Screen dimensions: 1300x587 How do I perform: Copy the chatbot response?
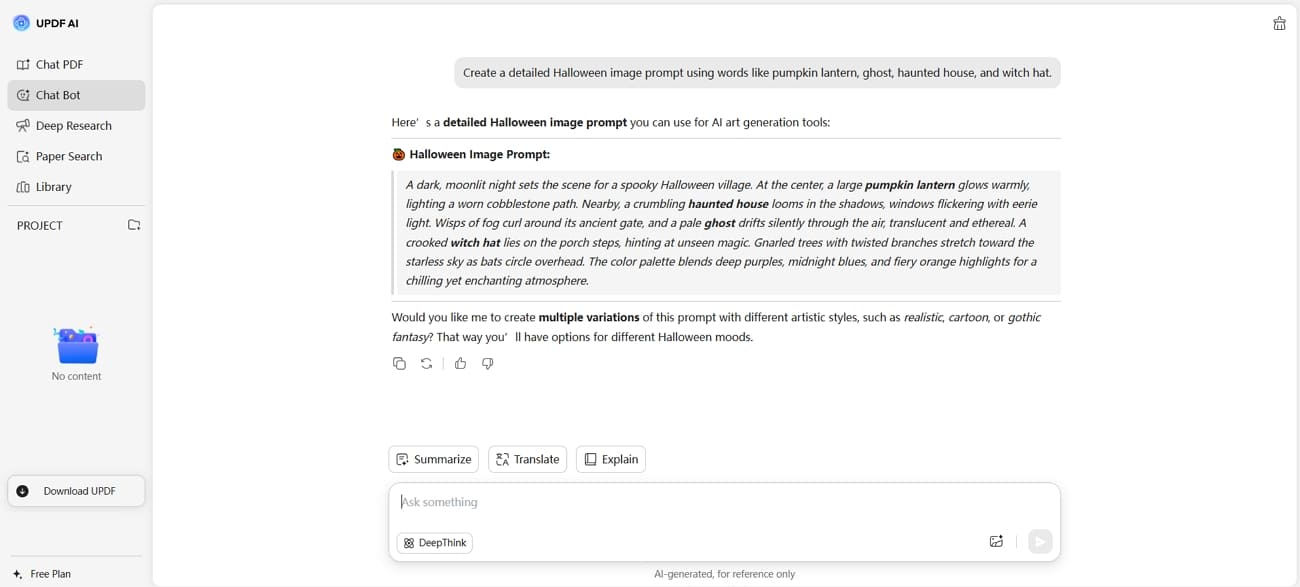399,364
